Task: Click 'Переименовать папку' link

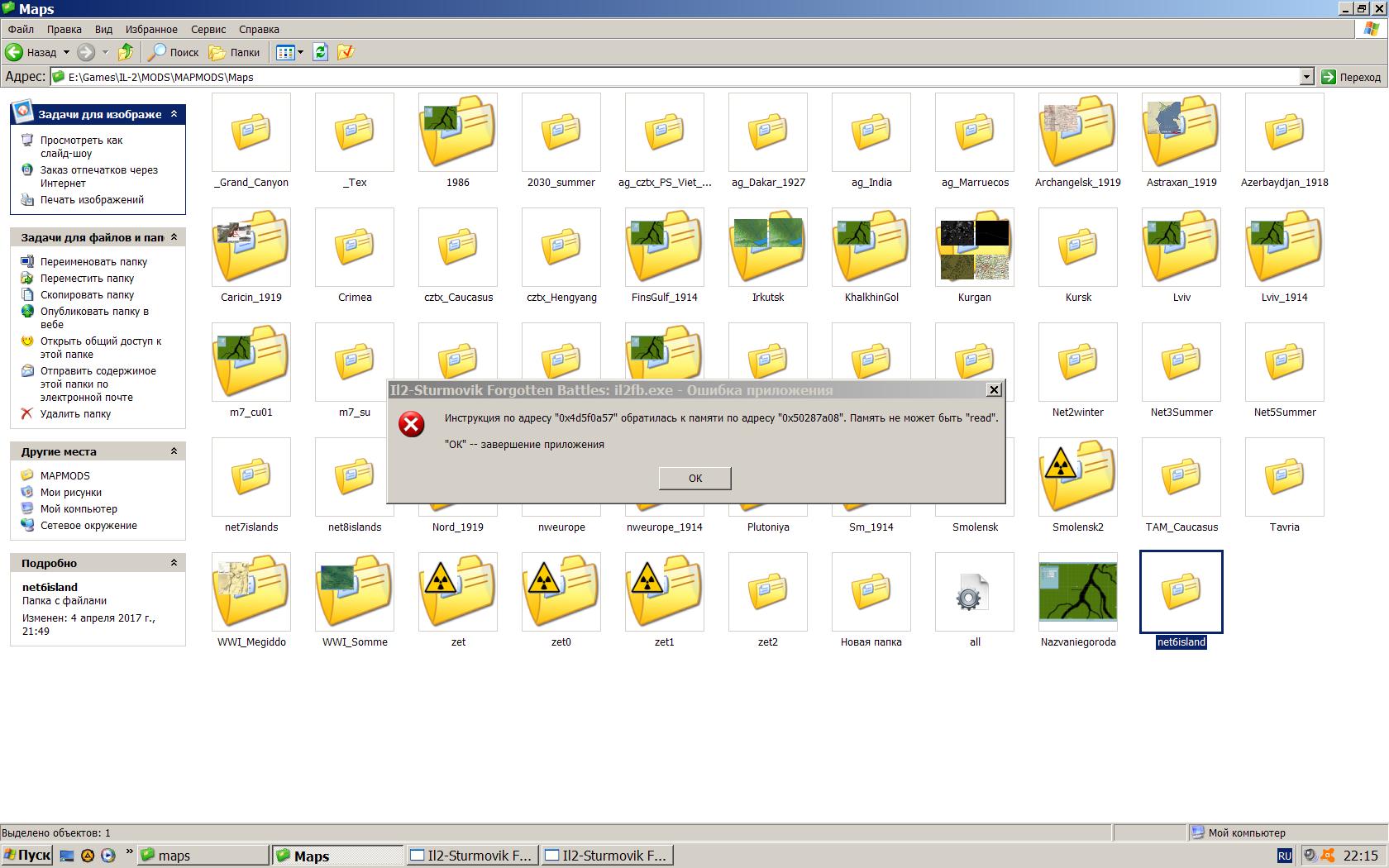Action: [x=93, y=261]
